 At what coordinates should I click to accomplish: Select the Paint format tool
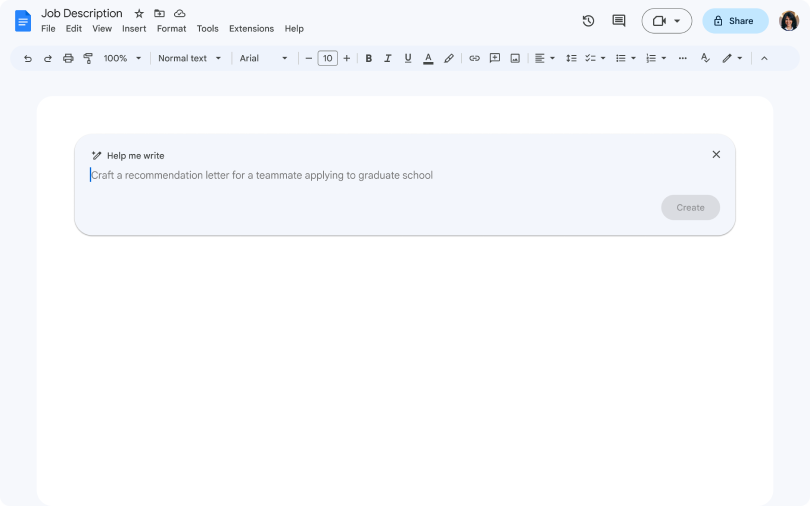coord(88,58)
